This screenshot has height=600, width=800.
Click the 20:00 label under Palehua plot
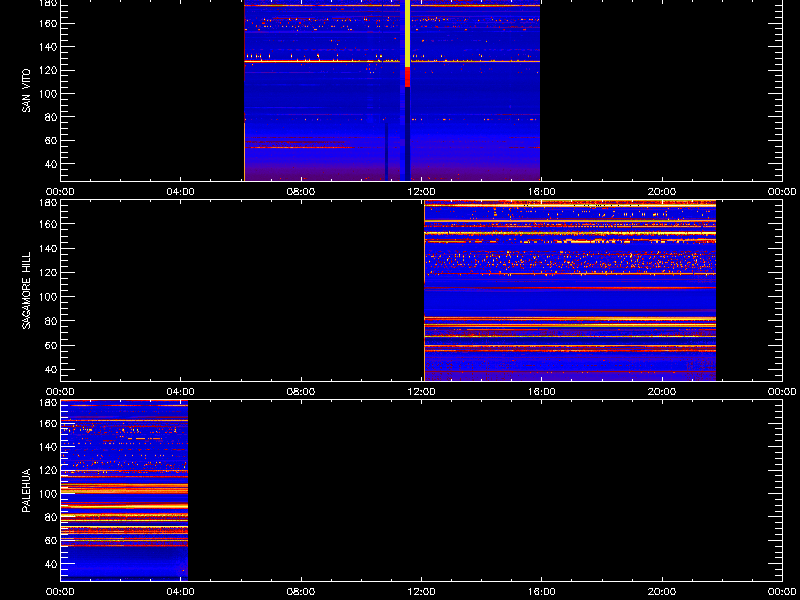click(662, 592)
